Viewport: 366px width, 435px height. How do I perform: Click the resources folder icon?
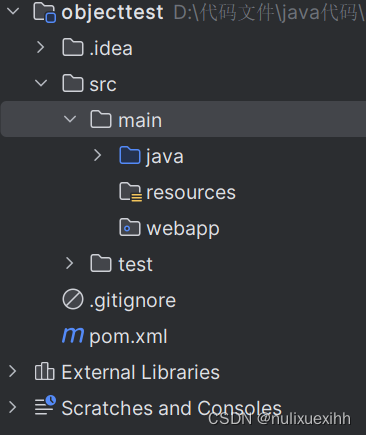(130, 192)
